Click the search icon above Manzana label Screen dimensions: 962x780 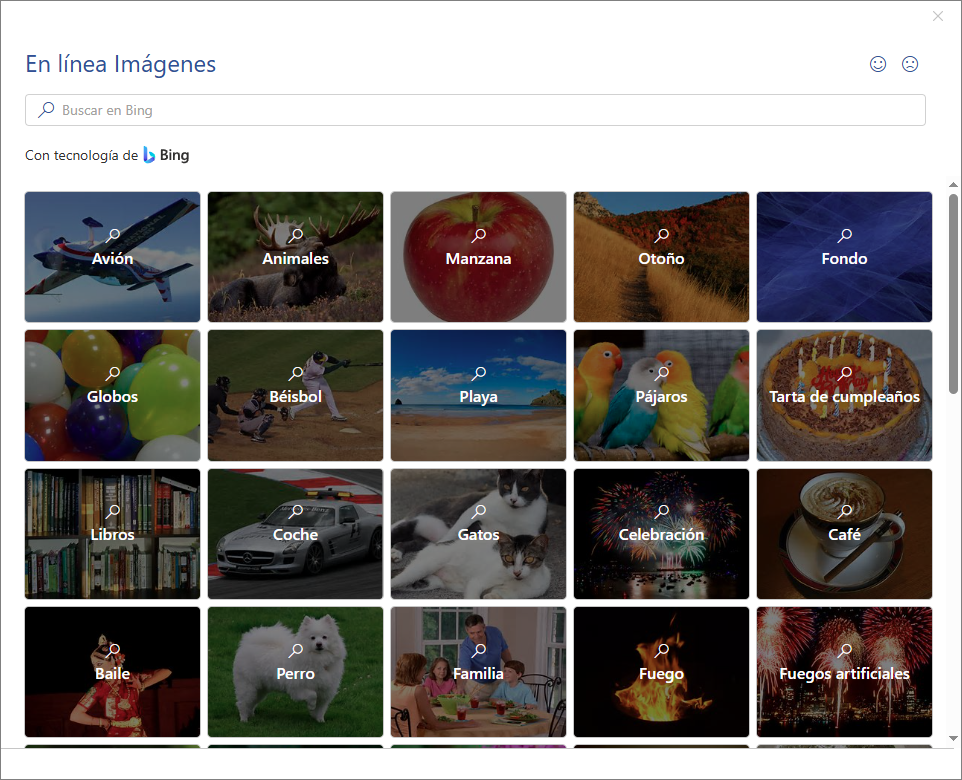(479, 234)
